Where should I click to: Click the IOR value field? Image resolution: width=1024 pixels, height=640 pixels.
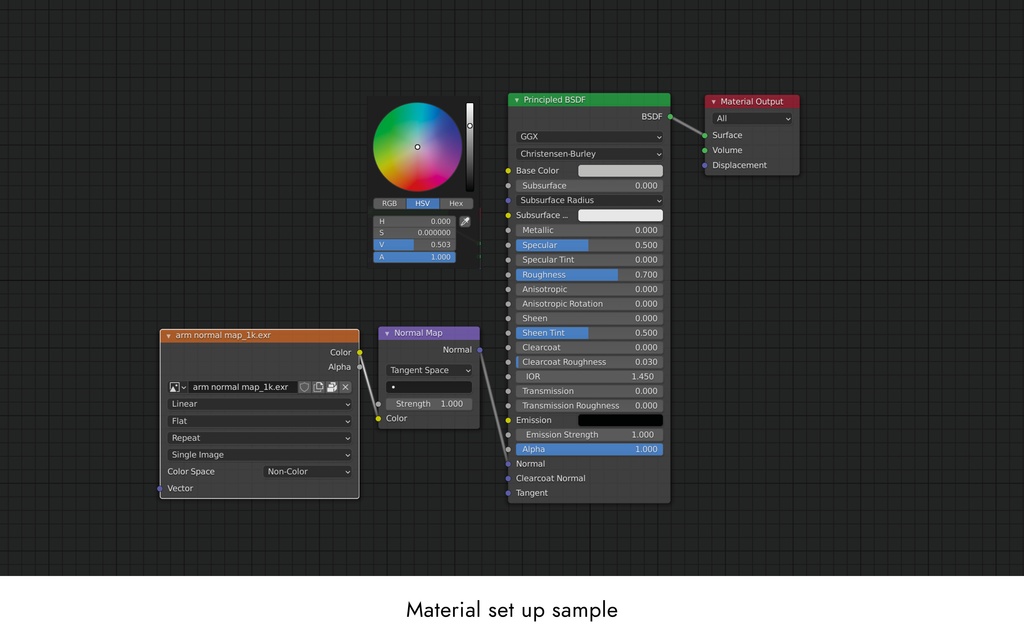589,377
